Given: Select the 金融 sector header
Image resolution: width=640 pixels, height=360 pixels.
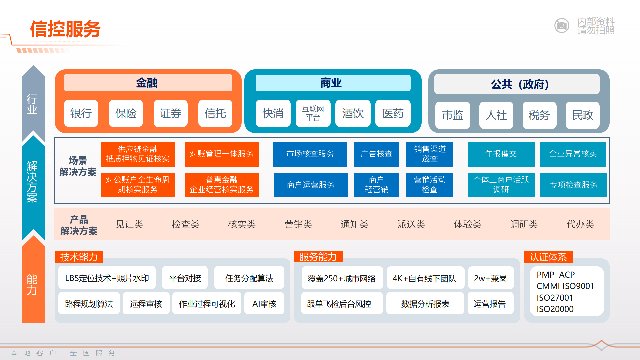Looking at the screenshot, I should coord(148,83).
